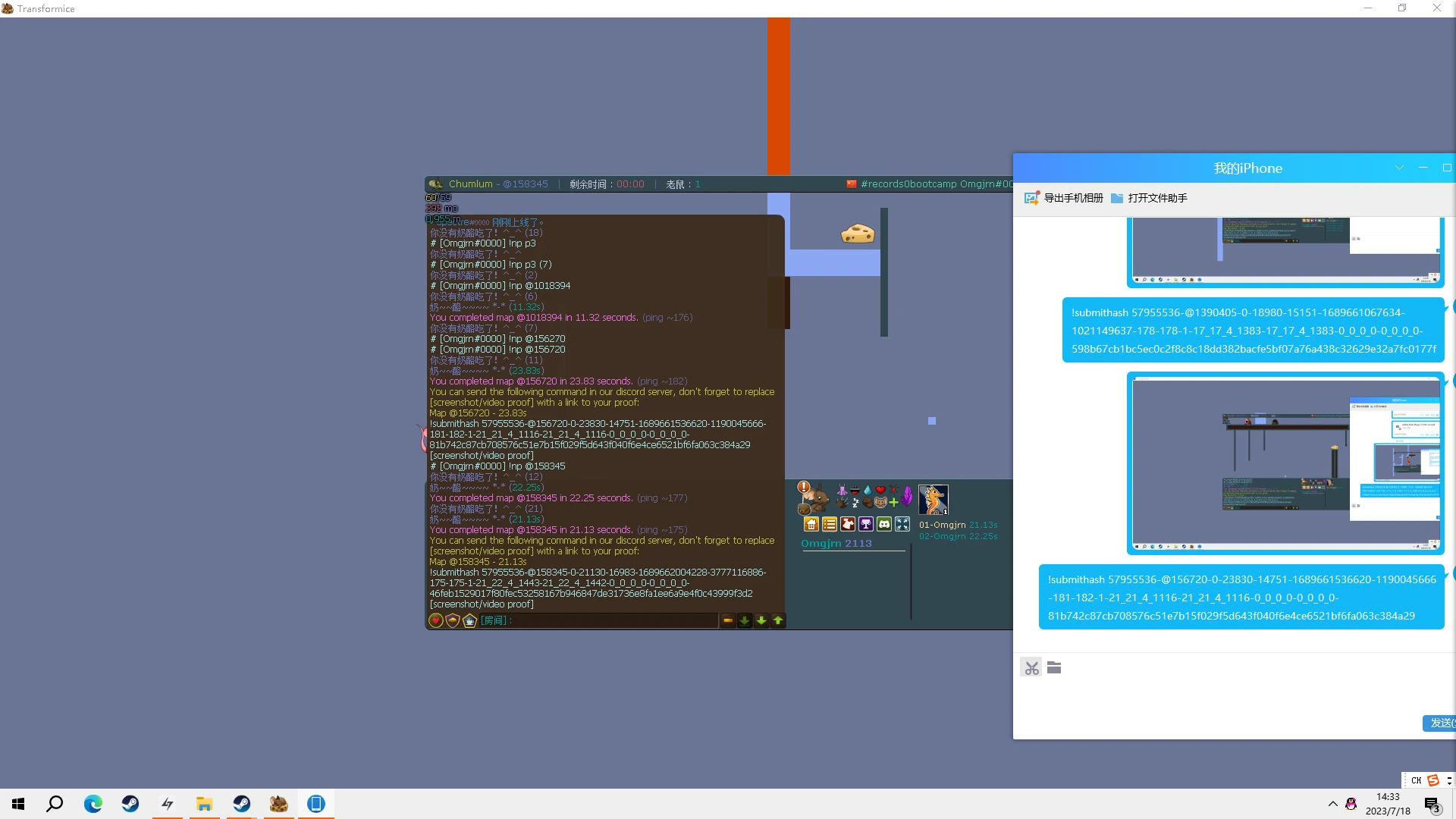Open the Windows Start menu
The width and height of the screenshot is (1456, 819).
18,804
